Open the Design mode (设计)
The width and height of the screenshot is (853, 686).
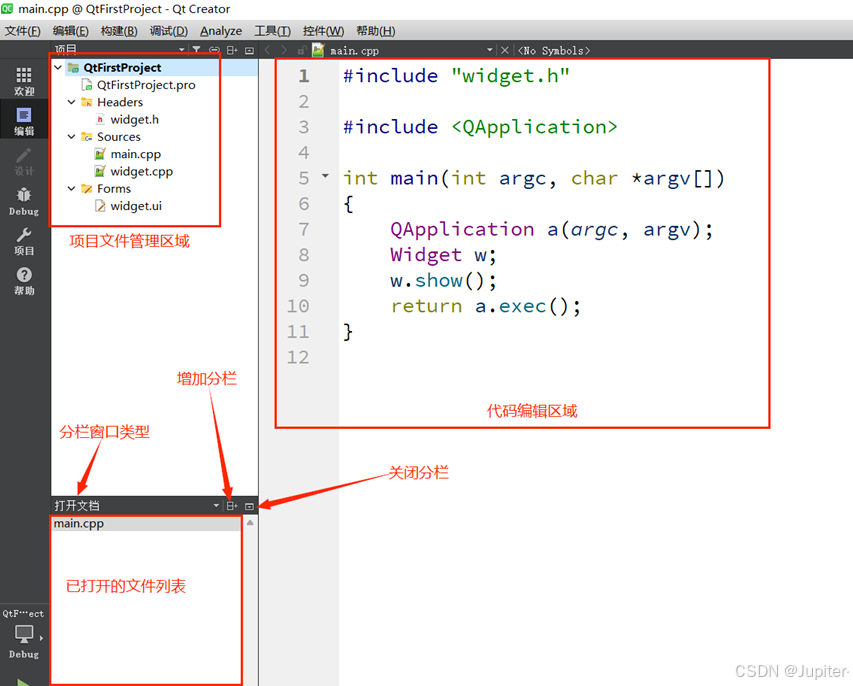(x=24, y=161)
